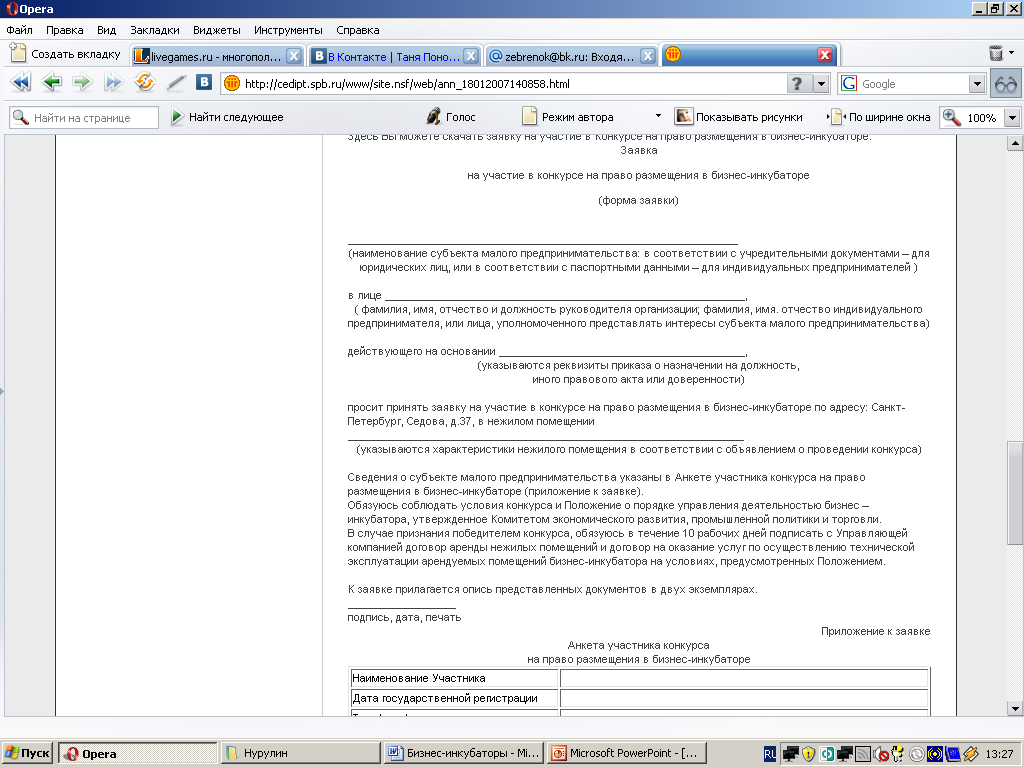Open the Правка menu
Viewport: 1024px width, 768px height.
click(x=65, y=30)
